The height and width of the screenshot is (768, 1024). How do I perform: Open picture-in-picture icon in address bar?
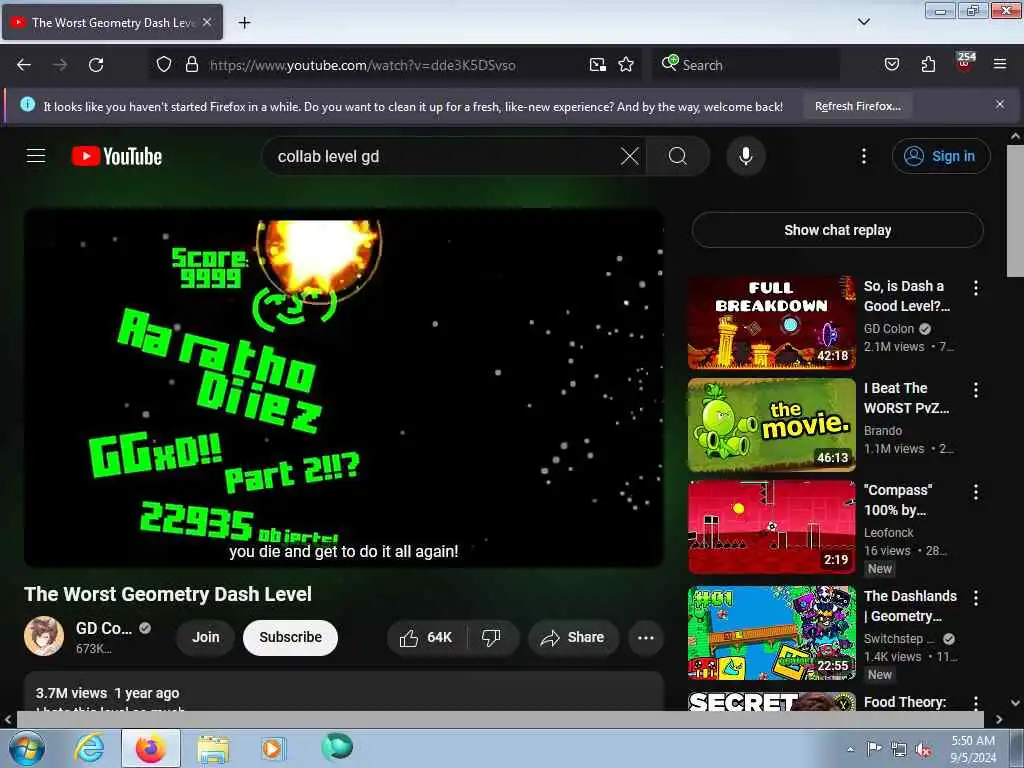pos(598,65)
